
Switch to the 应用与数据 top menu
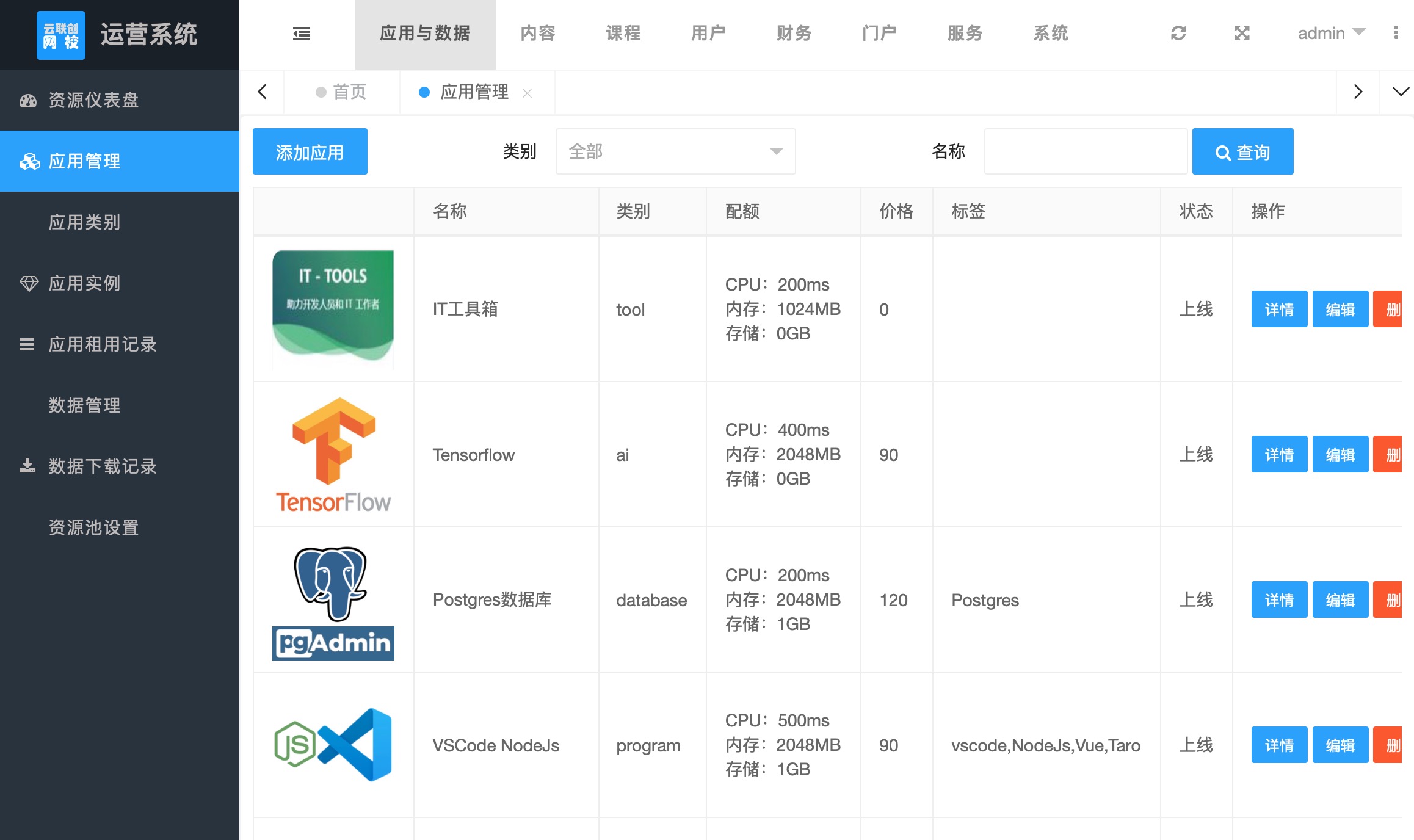coord(425,34)
